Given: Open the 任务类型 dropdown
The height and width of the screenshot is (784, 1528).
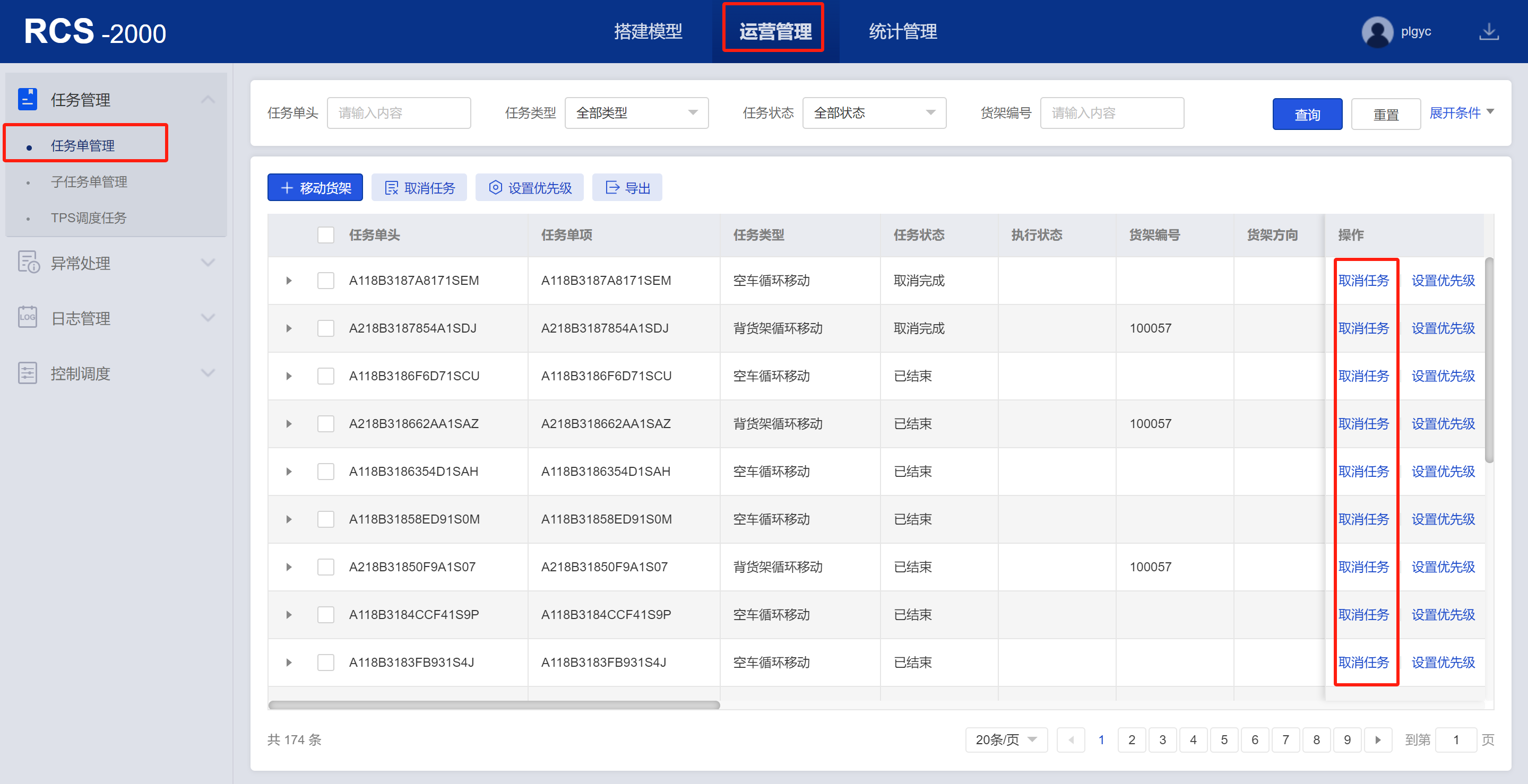Looking at the screenshot, I should [x=636, y=112].
